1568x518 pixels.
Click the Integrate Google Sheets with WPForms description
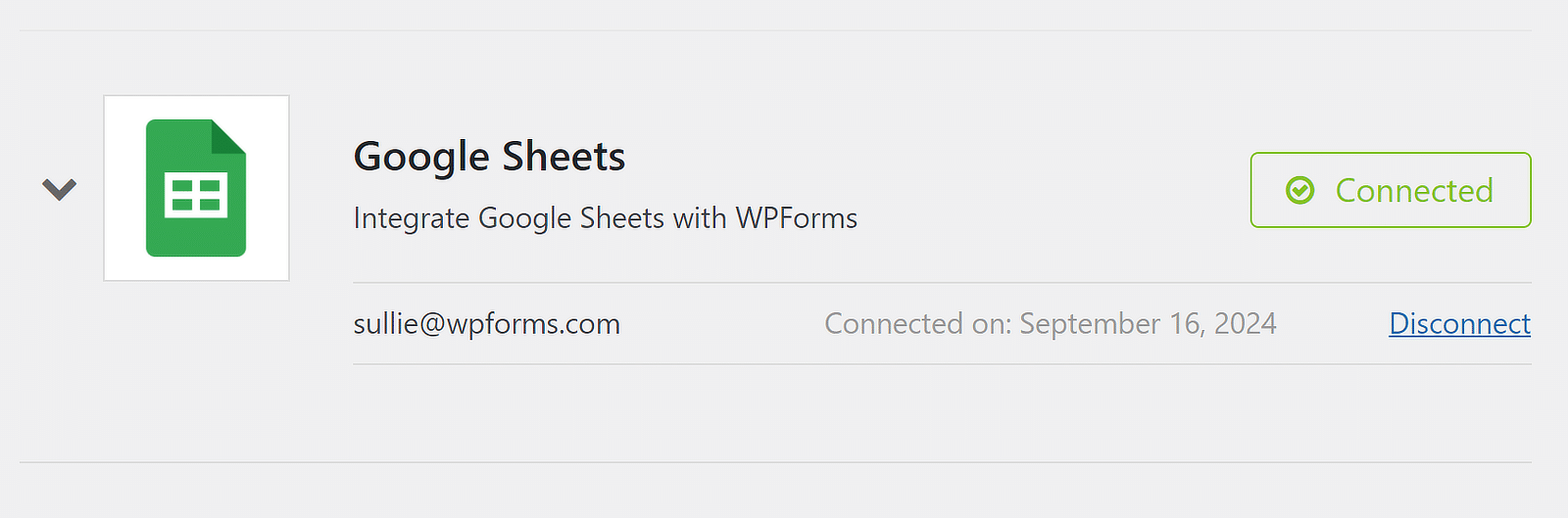click(605, 217)
